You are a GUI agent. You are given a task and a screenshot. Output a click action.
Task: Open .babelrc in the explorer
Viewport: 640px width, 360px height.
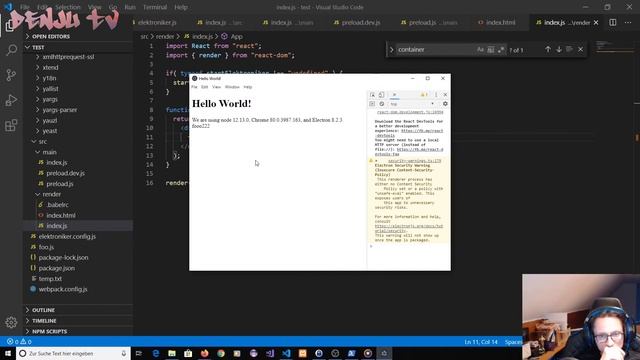click(x=57, y=205)
